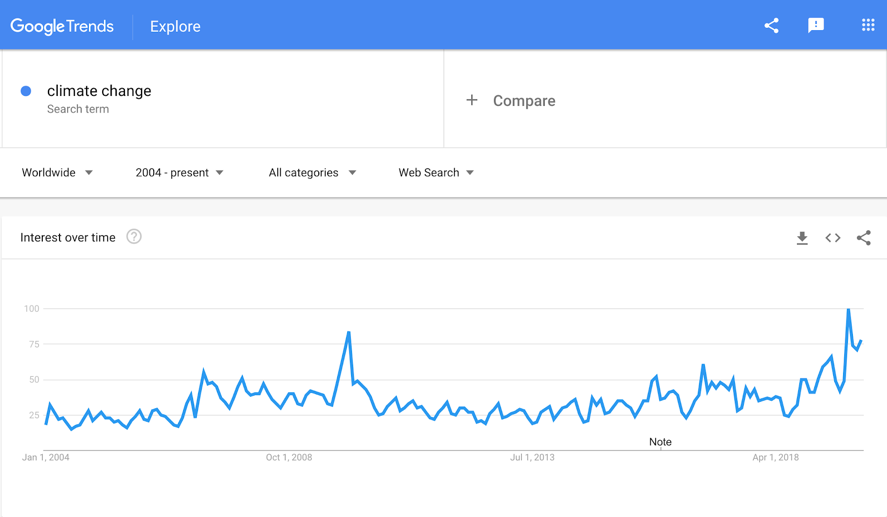Open the Google apps grid
Image resolution: width=887 pixels, height=517 pixels.
[867, 26]
